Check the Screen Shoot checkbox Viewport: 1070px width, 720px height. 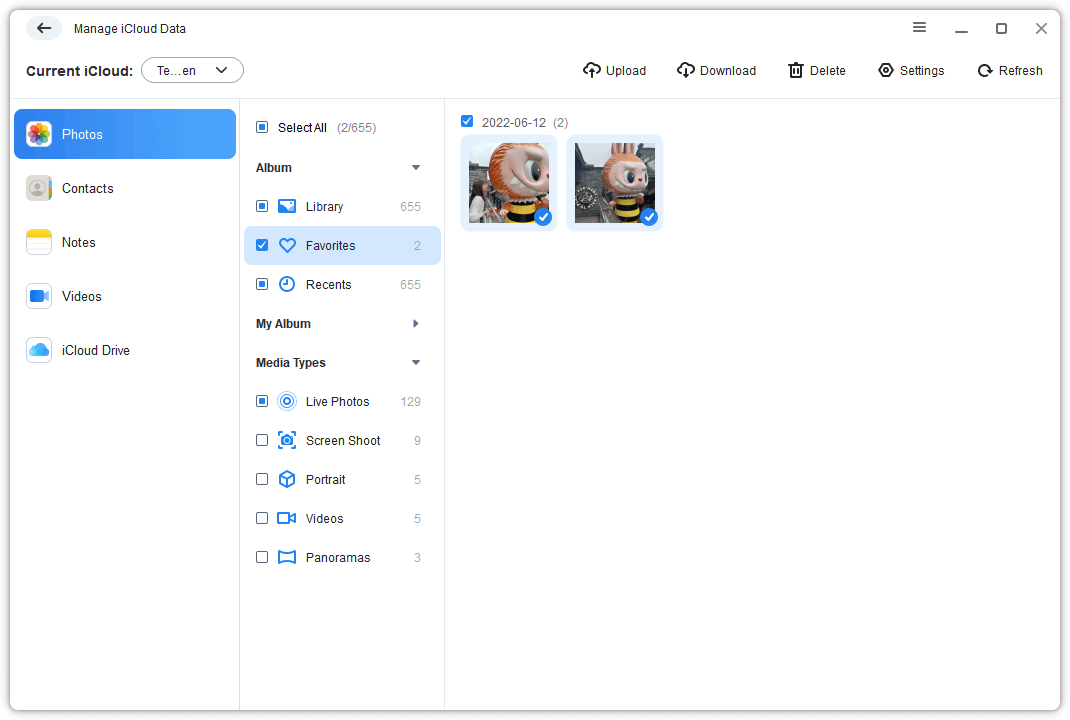pos(262,440)
